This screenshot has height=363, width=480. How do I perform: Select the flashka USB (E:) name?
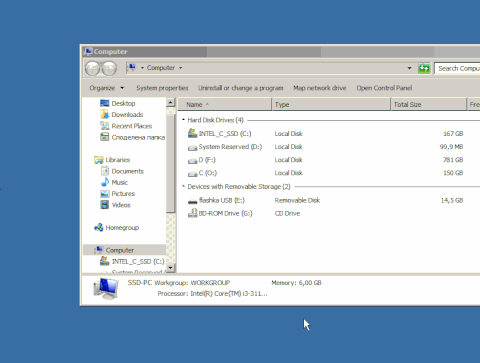coord(222,200)
